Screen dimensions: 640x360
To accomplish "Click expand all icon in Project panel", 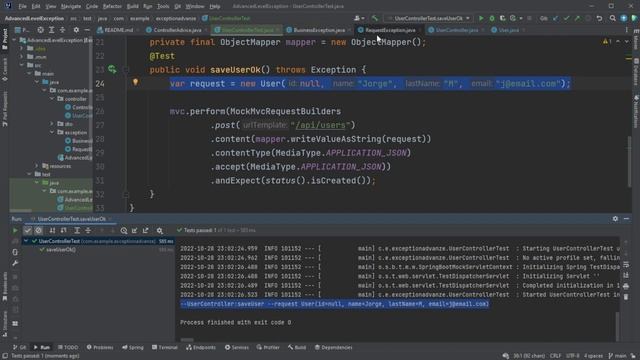I will click(51, 30).
